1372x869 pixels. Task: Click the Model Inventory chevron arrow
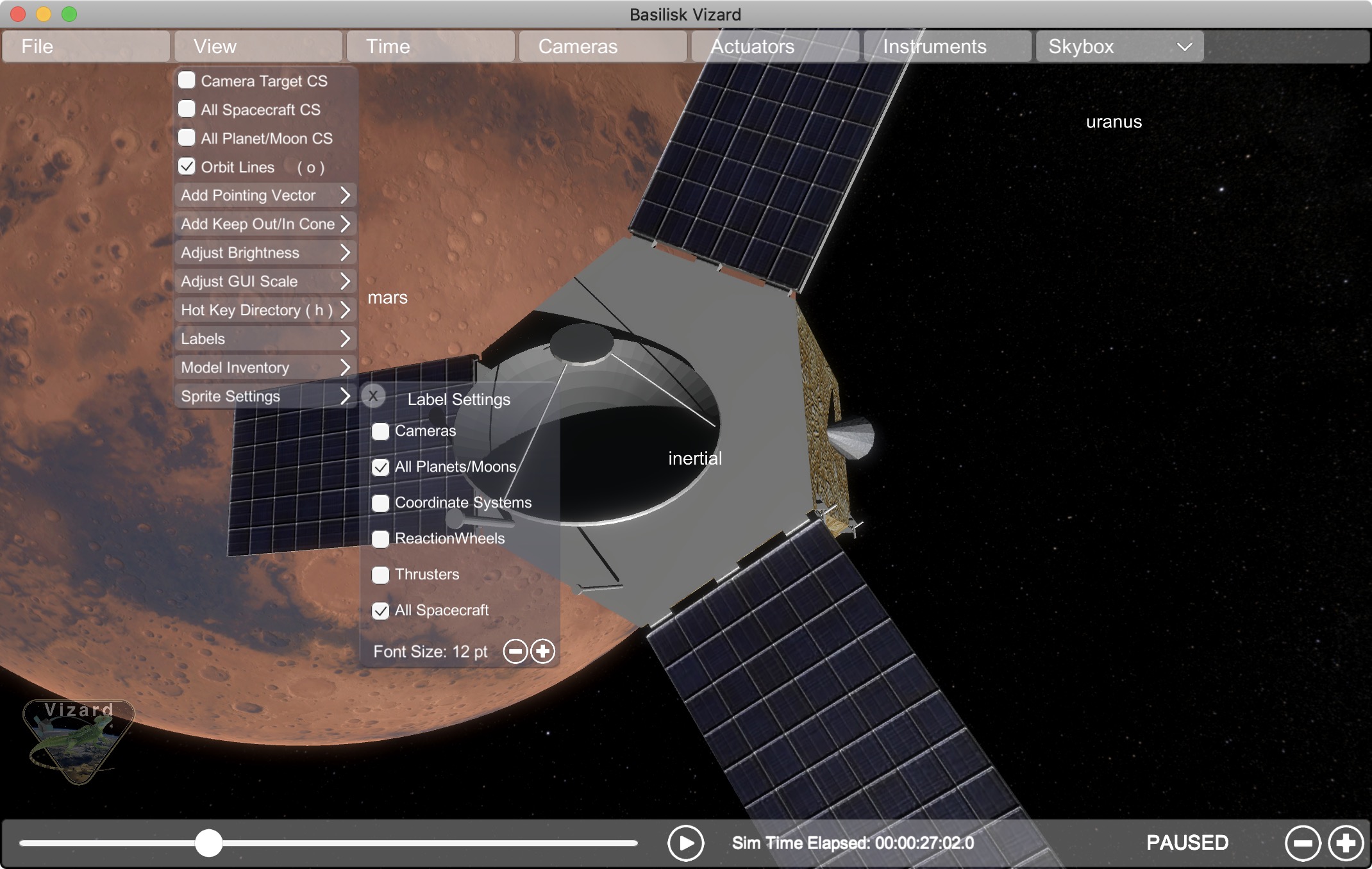(345, 367)
